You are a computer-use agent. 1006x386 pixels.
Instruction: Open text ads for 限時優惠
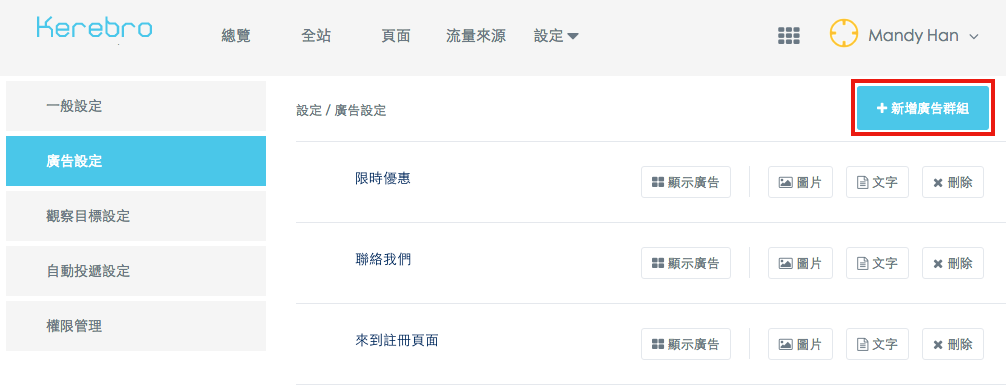tap(877, 182)
